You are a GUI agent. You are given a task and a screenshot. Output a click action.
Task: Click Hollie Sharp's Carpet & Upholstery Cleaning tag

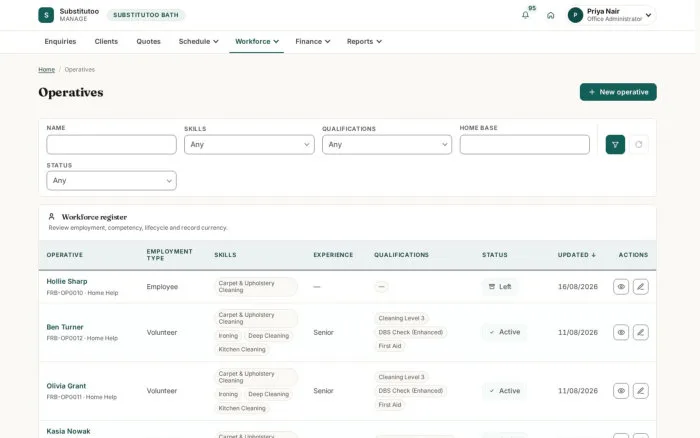click(256, 287)
